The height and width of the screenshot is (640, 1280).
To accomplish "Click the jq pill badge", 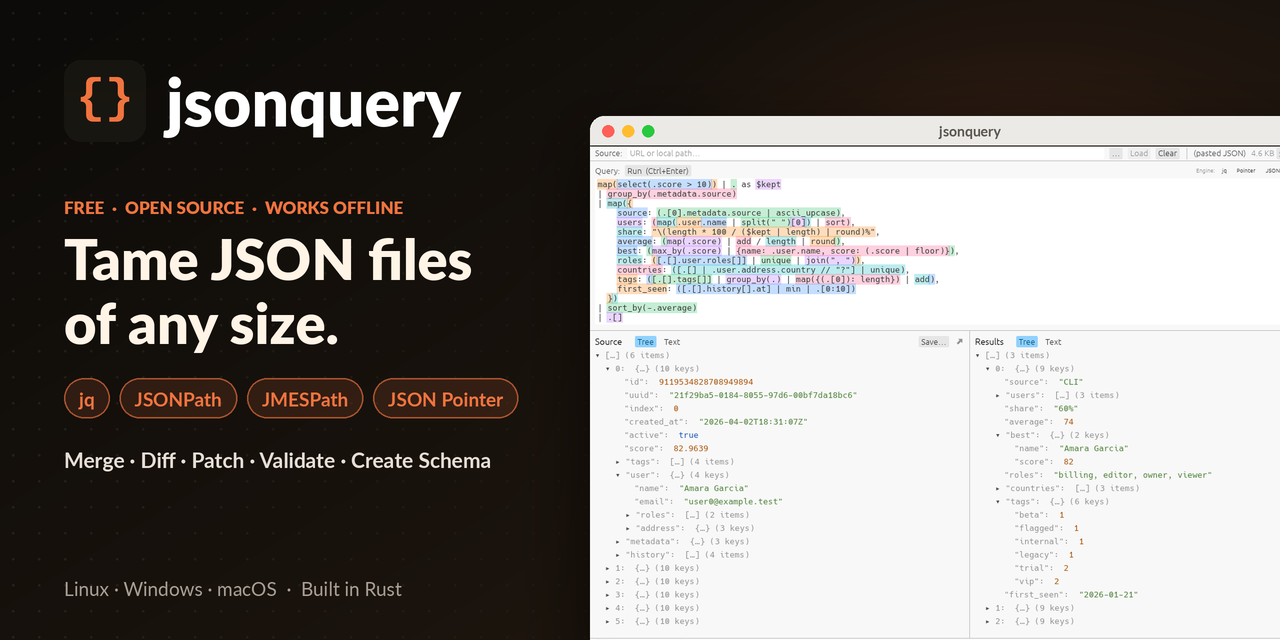I will click(87, 399).
